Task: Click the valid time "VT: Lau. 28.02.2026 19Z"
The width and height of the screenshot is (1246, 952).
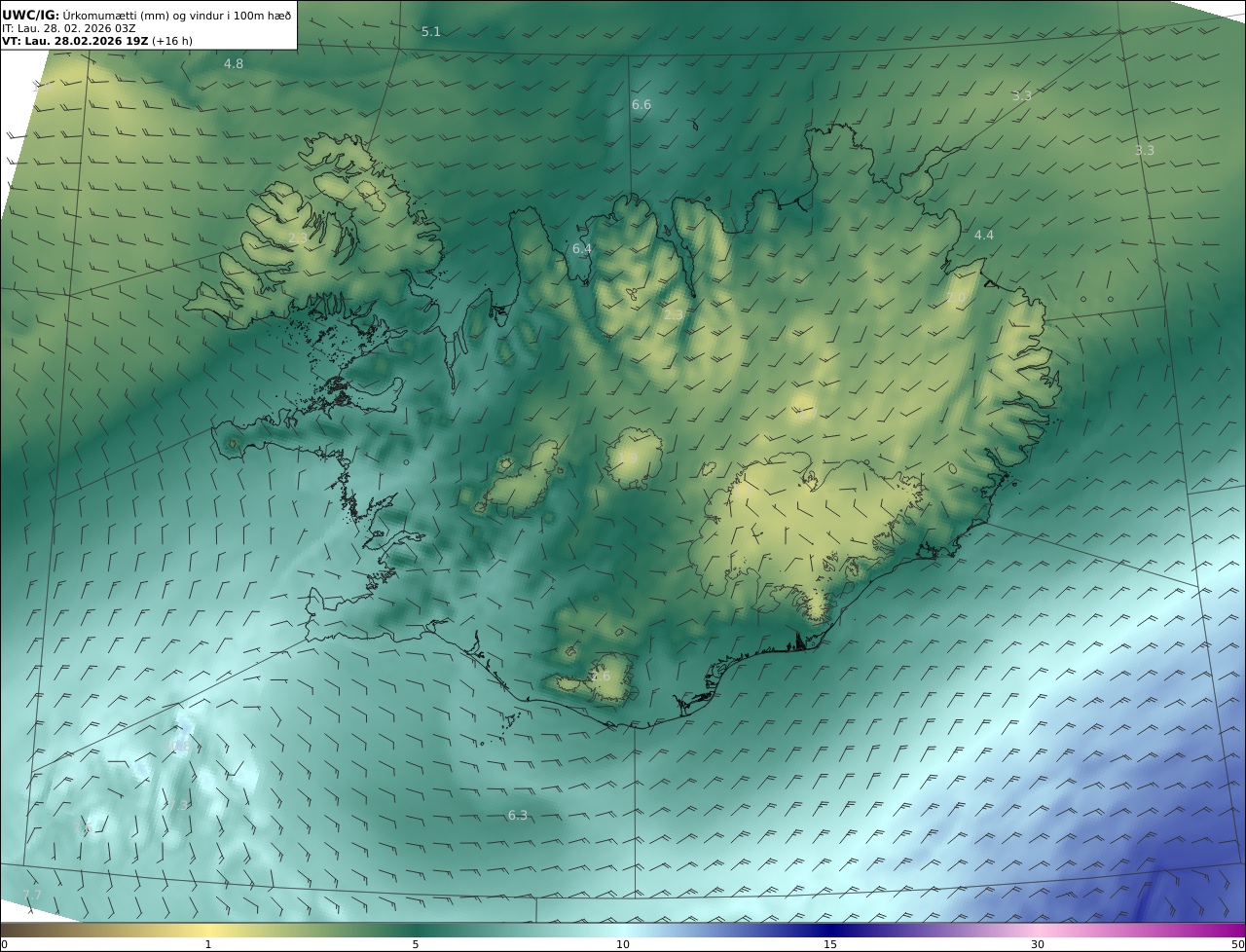Action: click(x=75, y=41)
